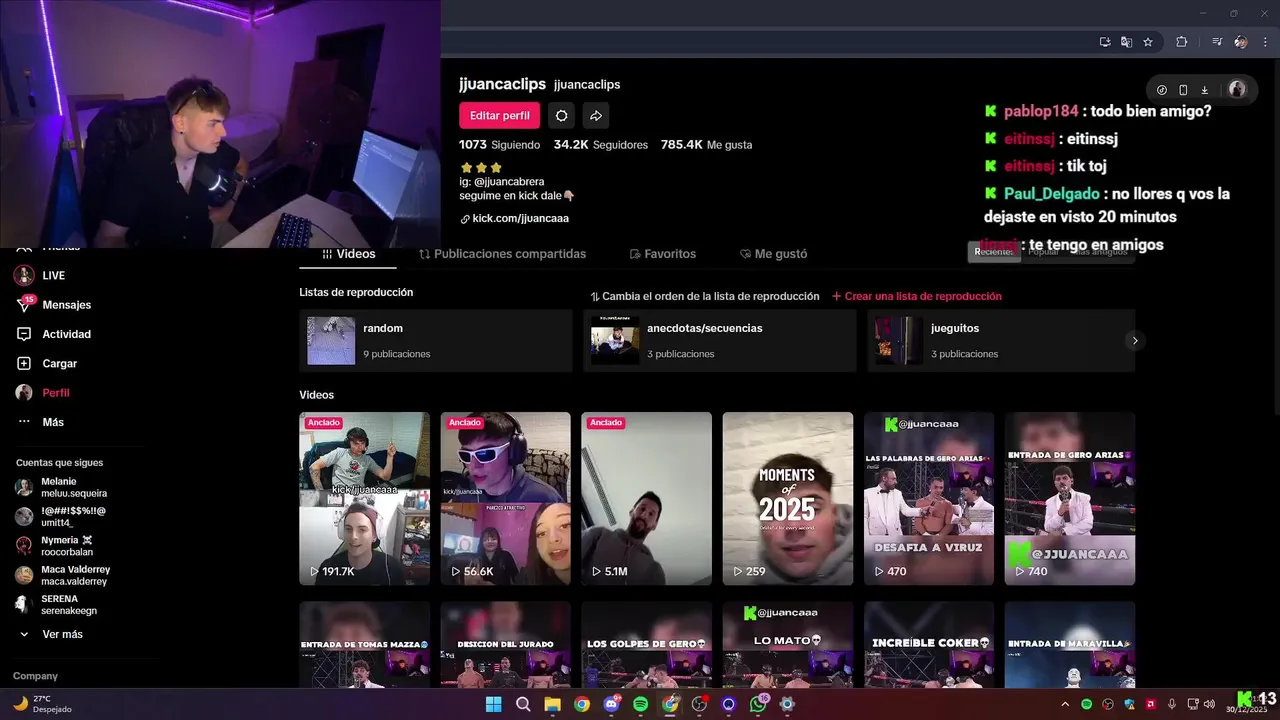This screenshot has width=1280, height=720.
Task: Open OBS Studio from the taskbar
Action: [x=699, y=704]
